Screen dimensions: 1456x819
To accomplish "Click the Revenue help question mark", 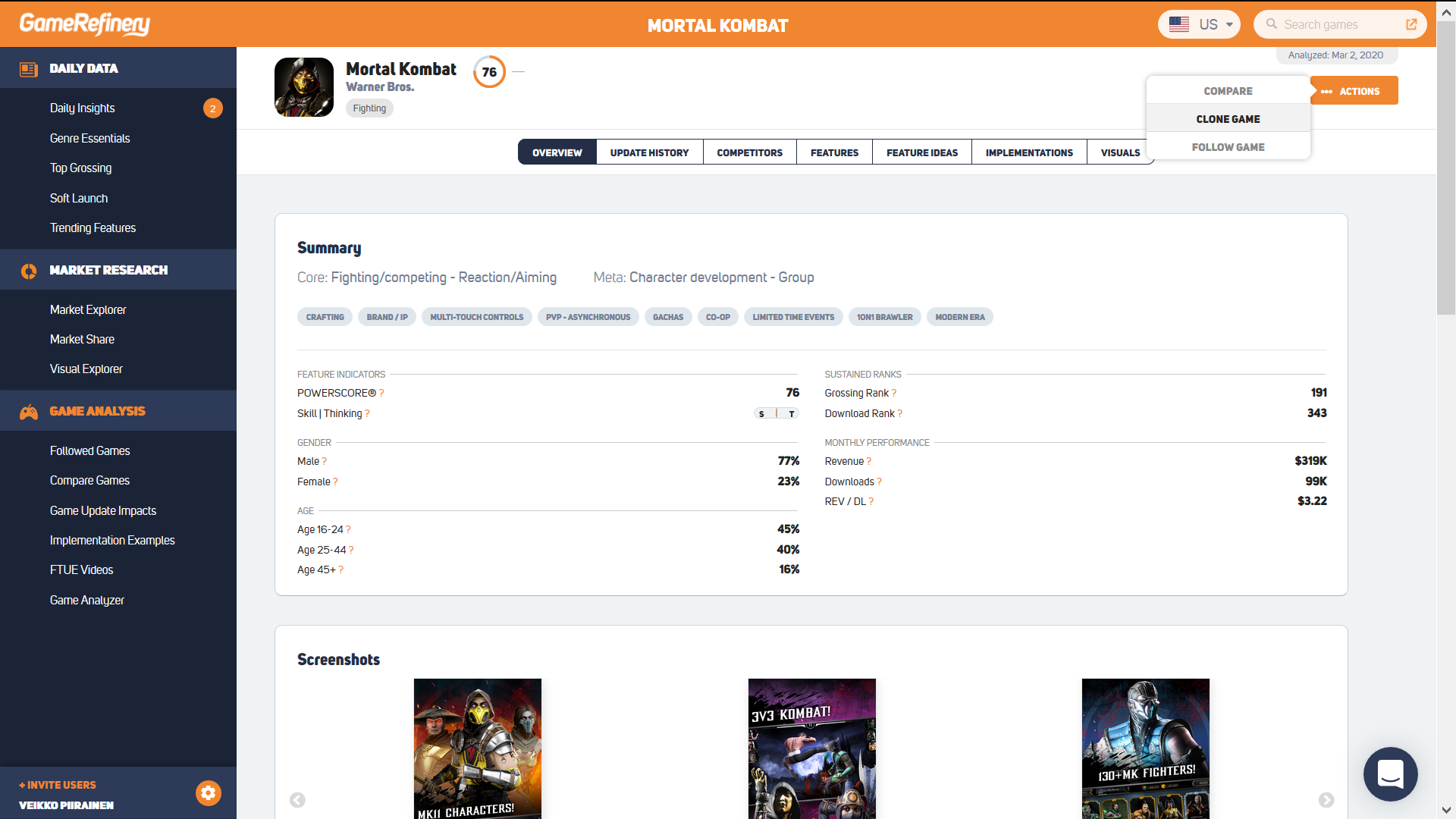I will 869,462.
